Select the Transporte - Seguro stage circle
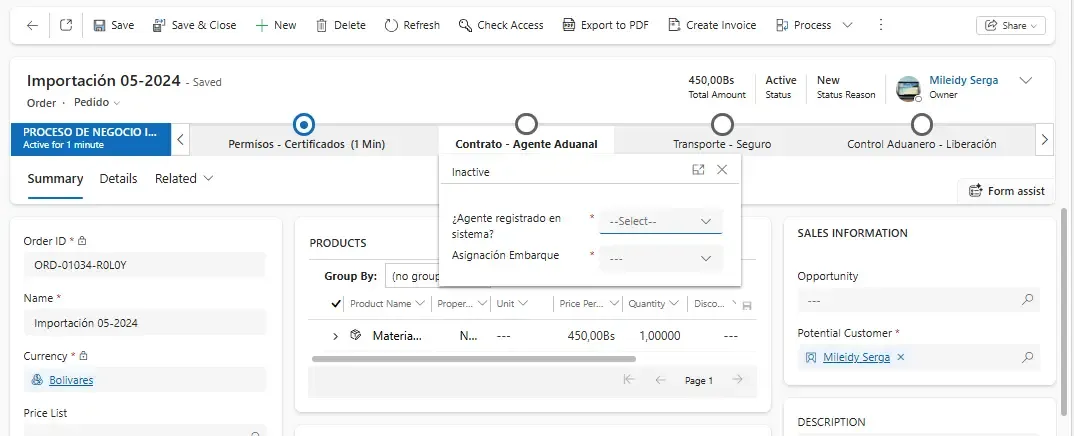 click(722, 124)
